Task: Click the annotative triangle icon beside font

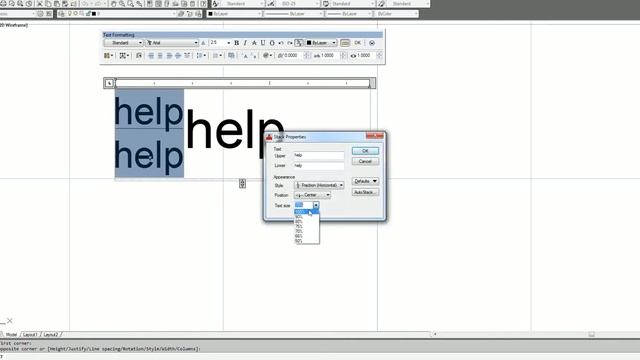Action: [x=203, y=43]
